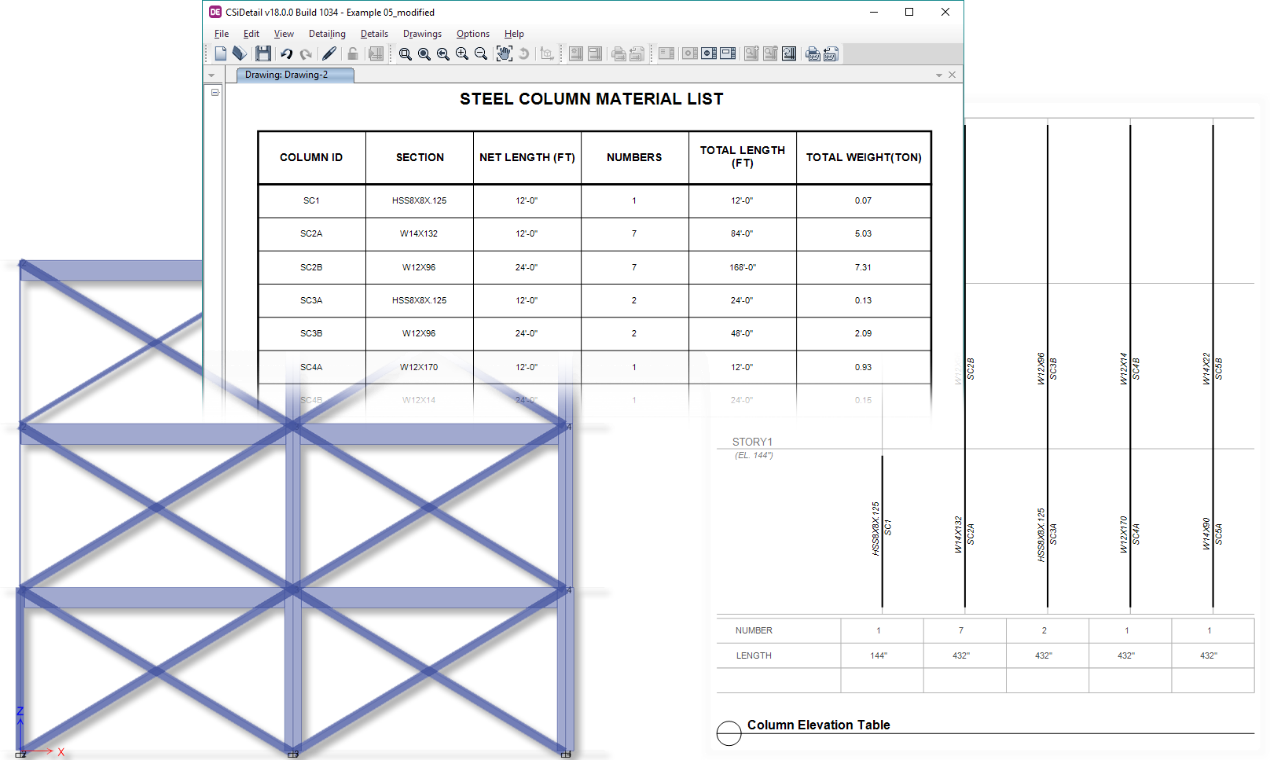
Task: Click the Open file icon in toolbar
Action: pos(240,54)
